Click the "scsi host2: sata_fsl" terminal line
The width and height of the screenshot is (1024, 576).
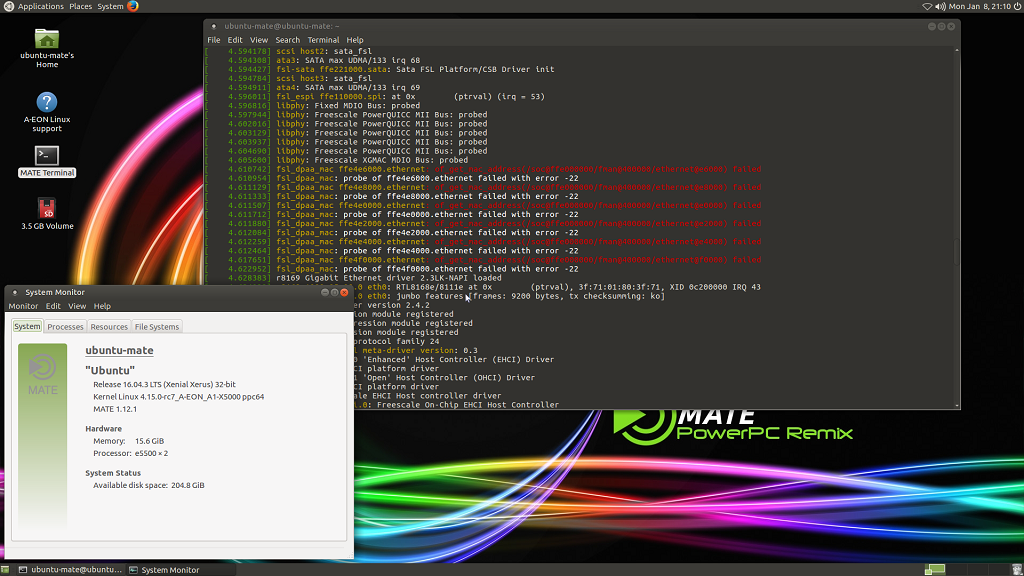pyautogui.click(x=324, y=51)
